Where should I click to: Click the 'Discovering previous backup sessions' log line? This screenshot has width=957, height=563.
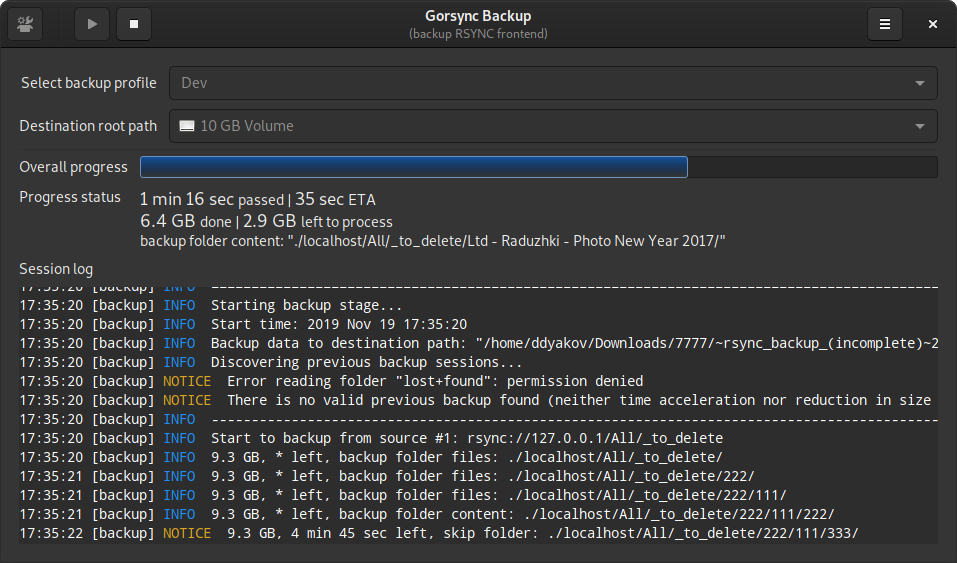[270, 362]
